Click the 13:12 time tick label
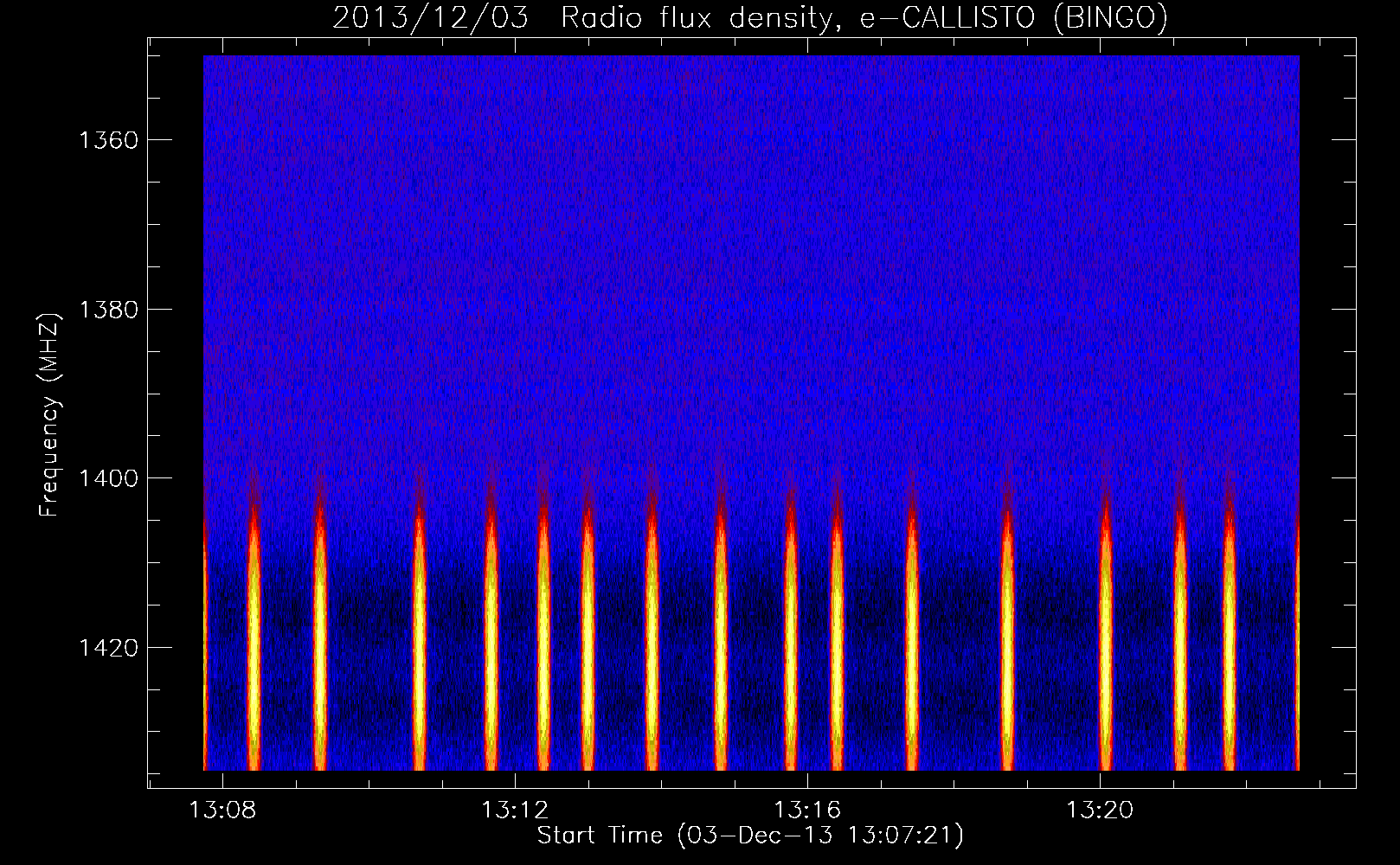Viewport: 1400px width, 865px height. tap(515, 811)
